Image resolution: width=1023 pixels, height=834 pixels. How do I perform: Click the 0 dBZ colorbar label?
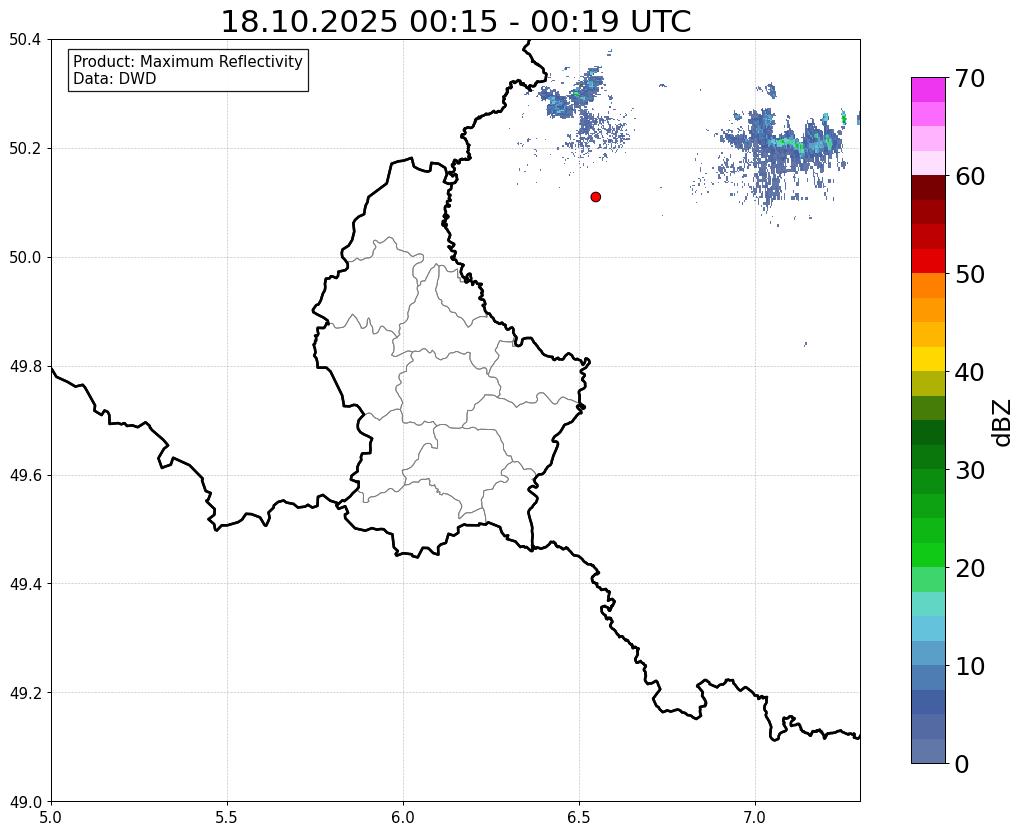click(962, 764)
